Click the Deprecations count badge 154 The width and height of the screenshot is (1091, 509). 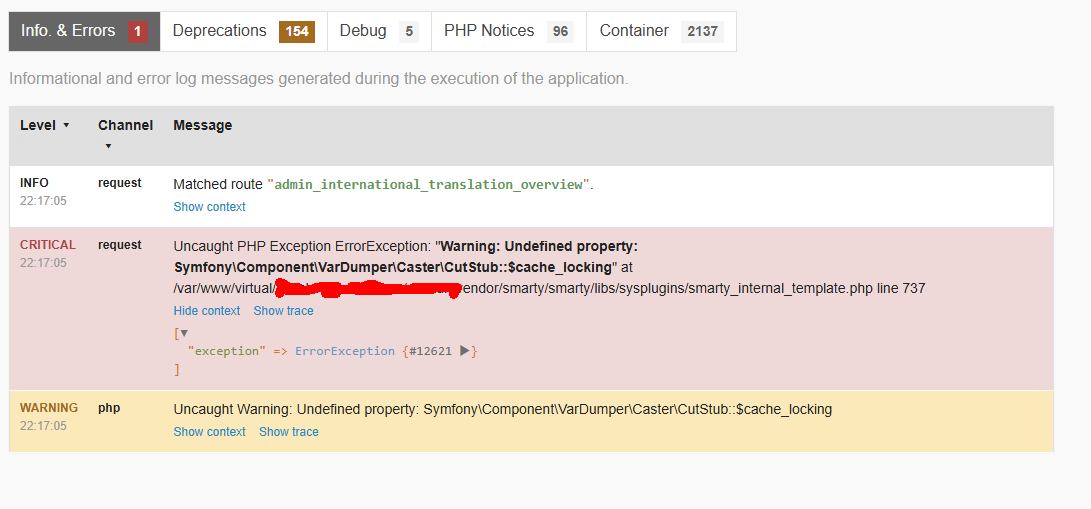pyautogui.click(x=297, y=31)
